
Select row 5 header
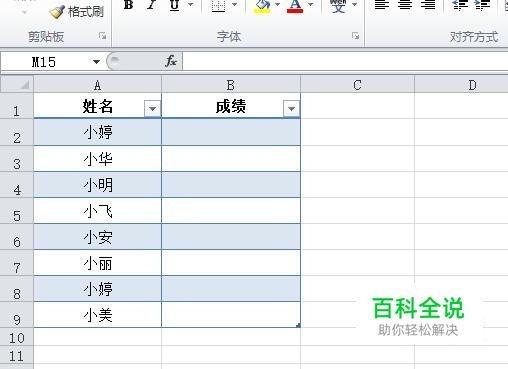coord(17,211)
